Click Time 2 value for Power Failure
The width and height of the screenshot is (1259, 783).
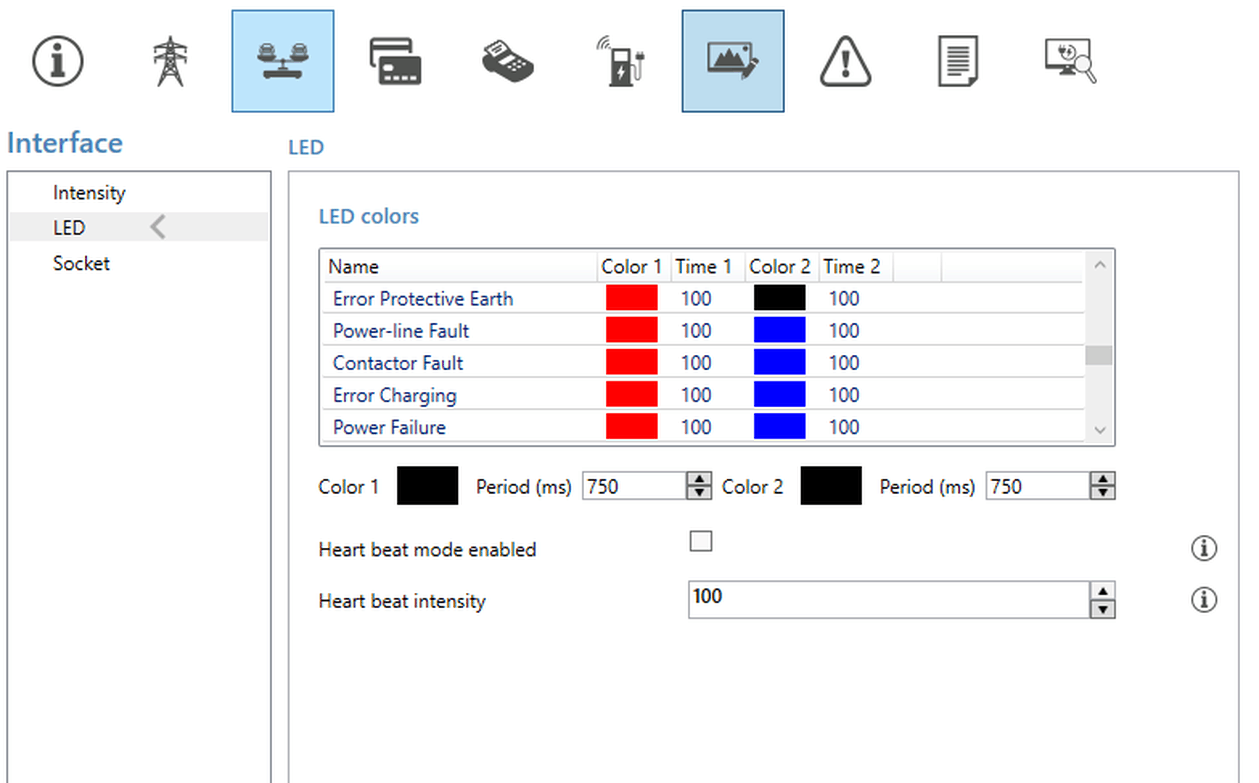click(844, 427)
